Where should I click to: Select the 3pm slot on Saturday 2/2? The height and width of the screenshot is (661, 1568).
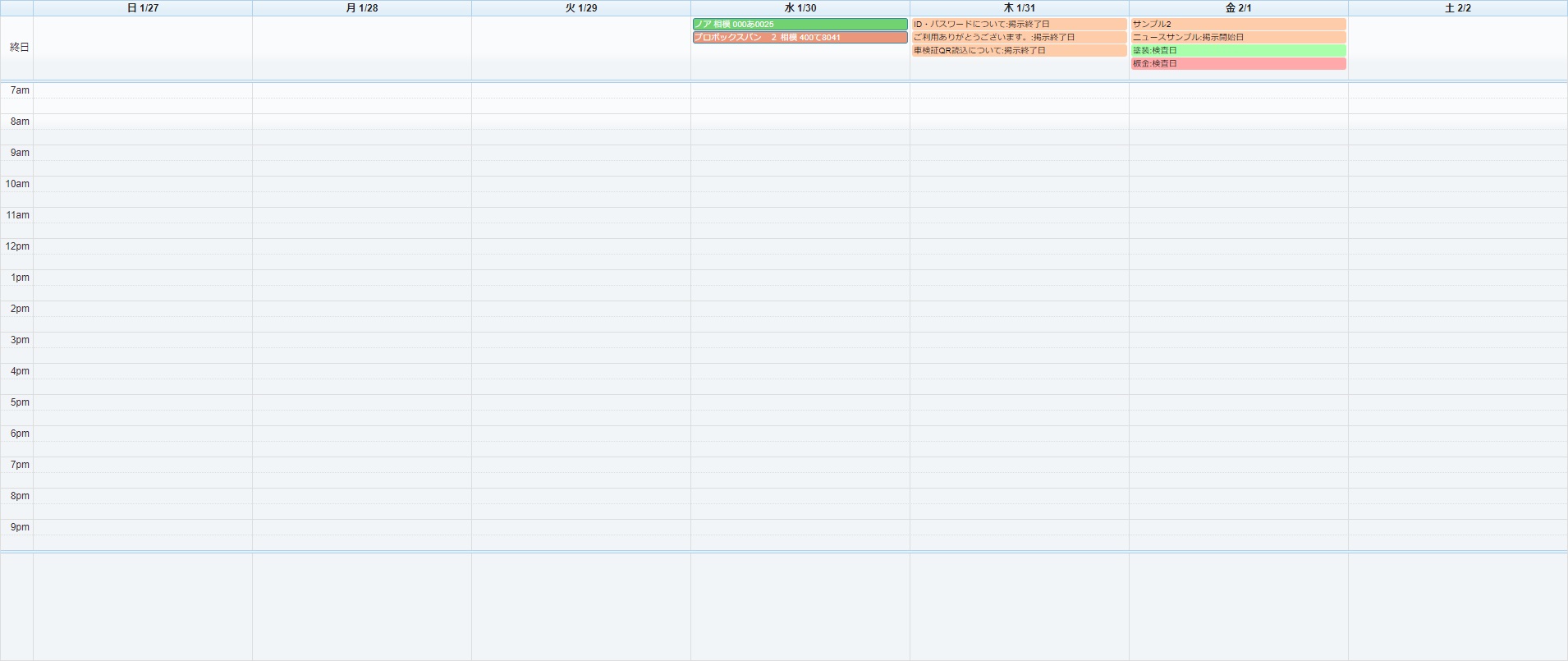[x=1457, y=340]
